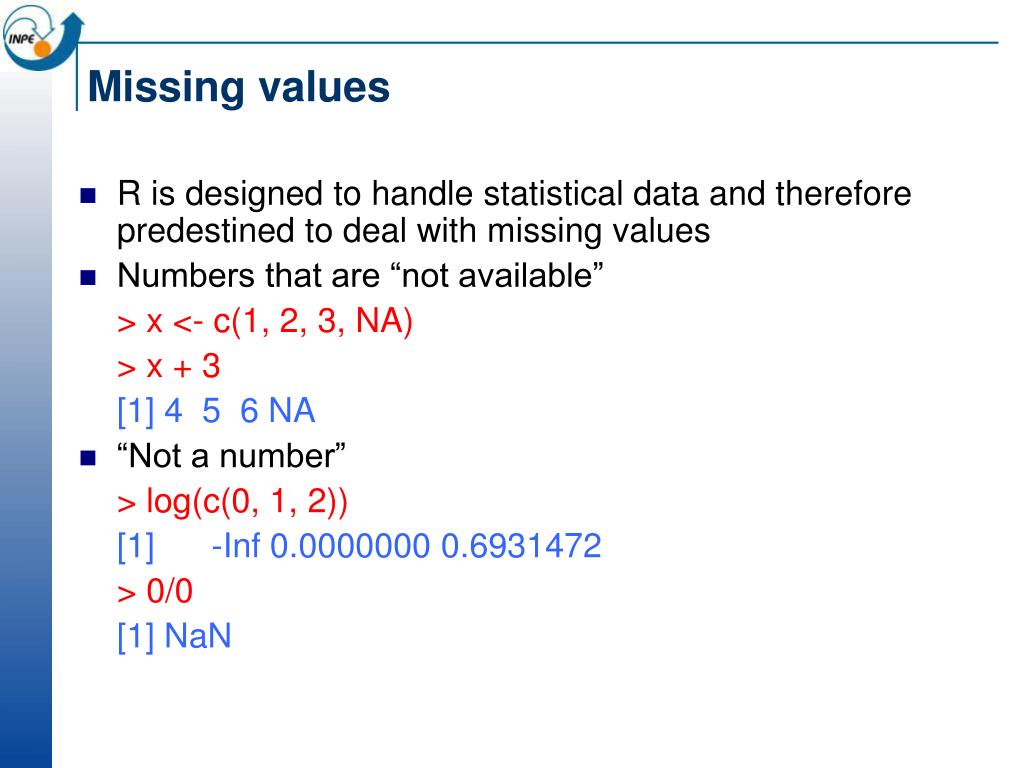Select the '[1] NaN' output line
This screenshot has width=1024, height=768.
[174, 636]
